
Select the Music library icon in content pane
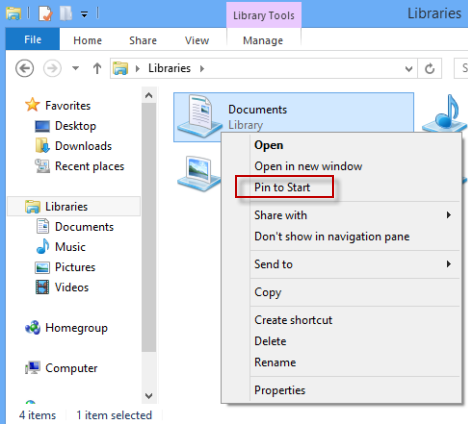445,113
